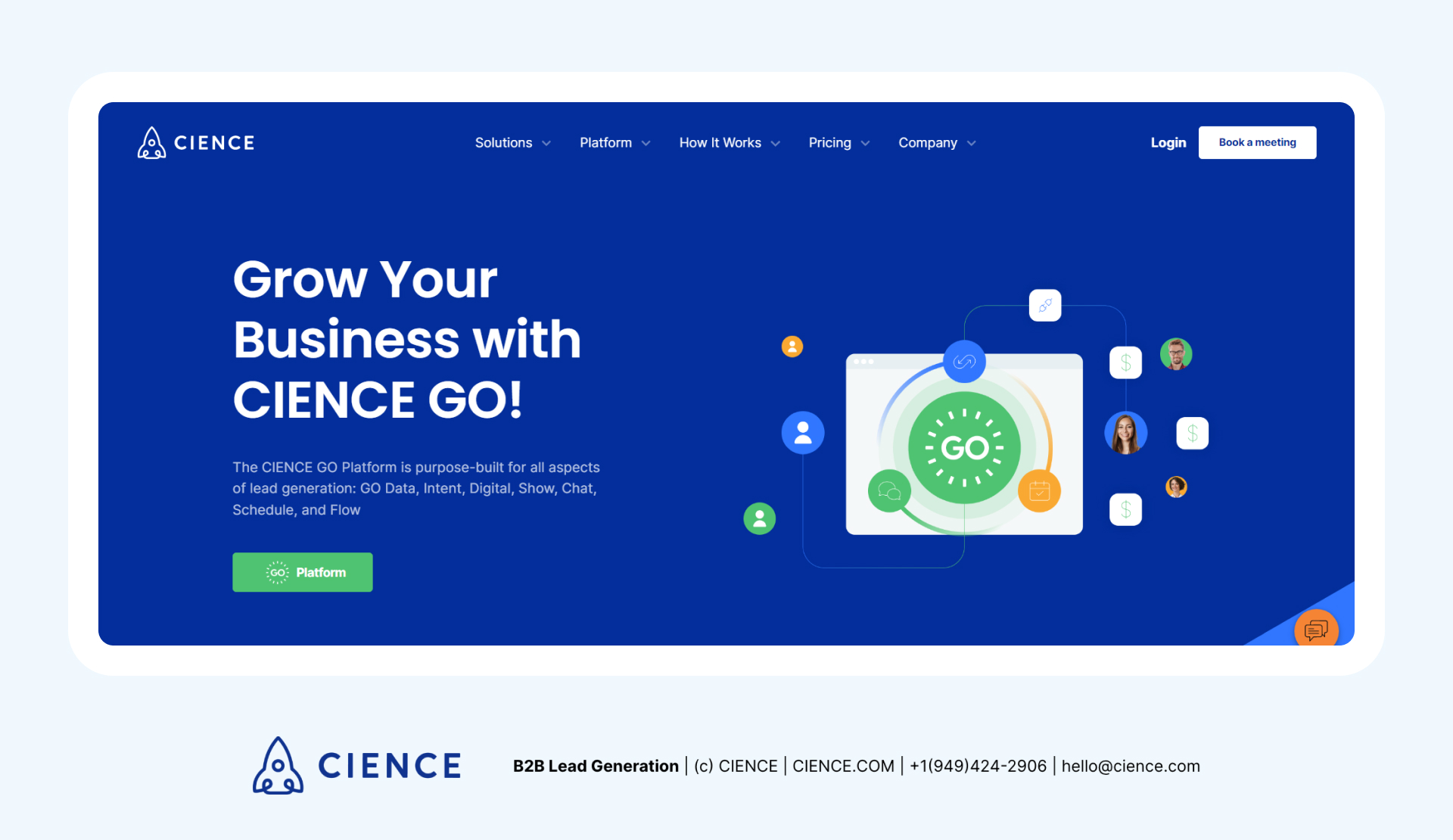Expand the Platform dropdown menu

[614, 142]
